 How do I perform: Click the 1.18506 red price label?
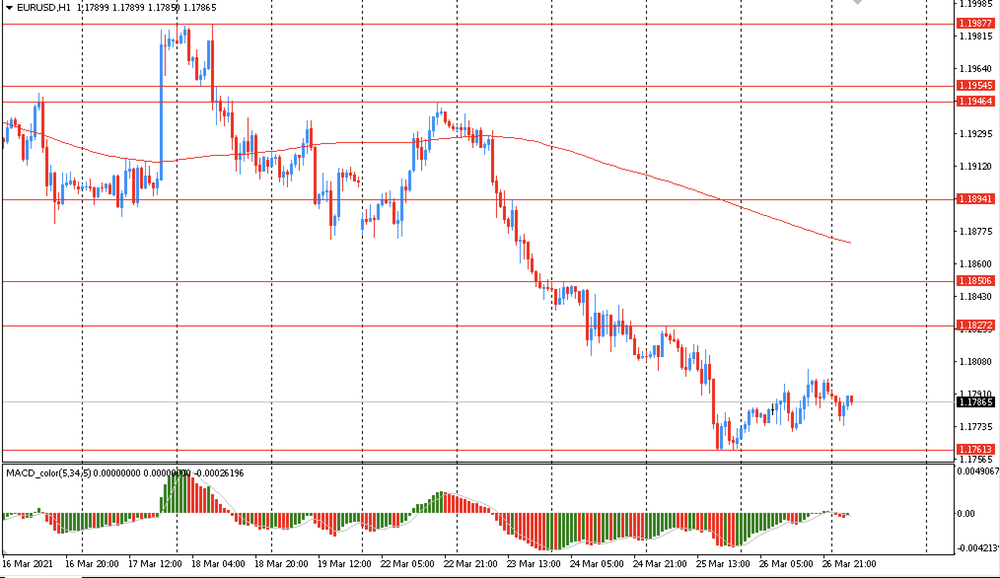pyautogui.click(x=976, y=281)
